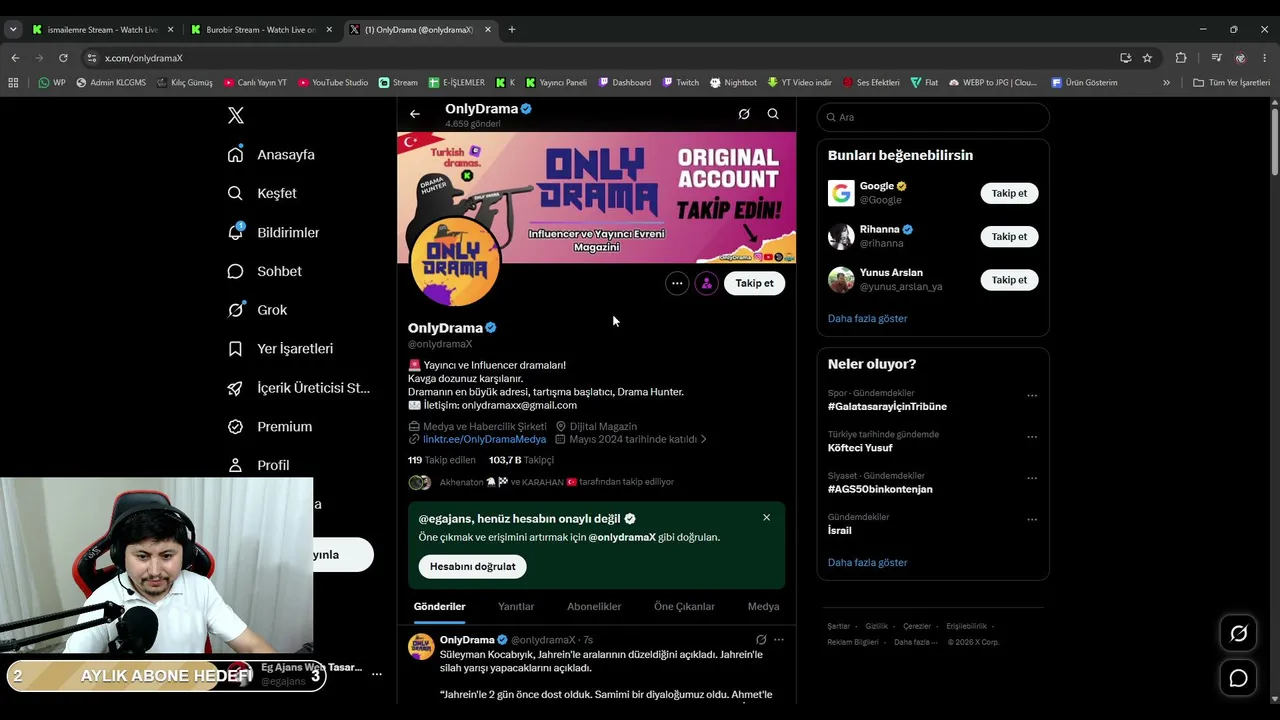Click the Hesabını doğrulat button

(473, 566)
